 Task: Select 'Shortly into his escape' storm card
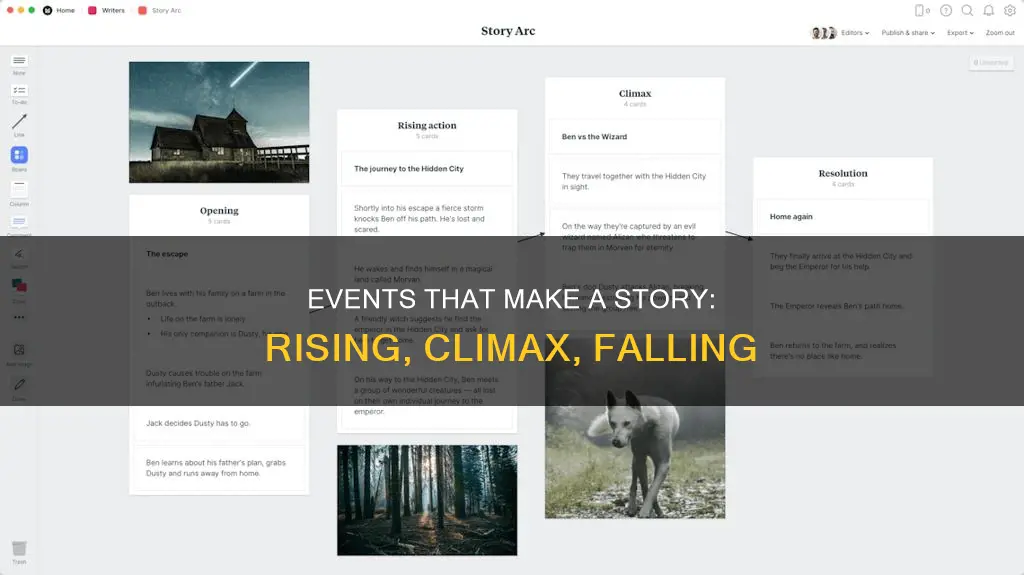coord(427,218)
